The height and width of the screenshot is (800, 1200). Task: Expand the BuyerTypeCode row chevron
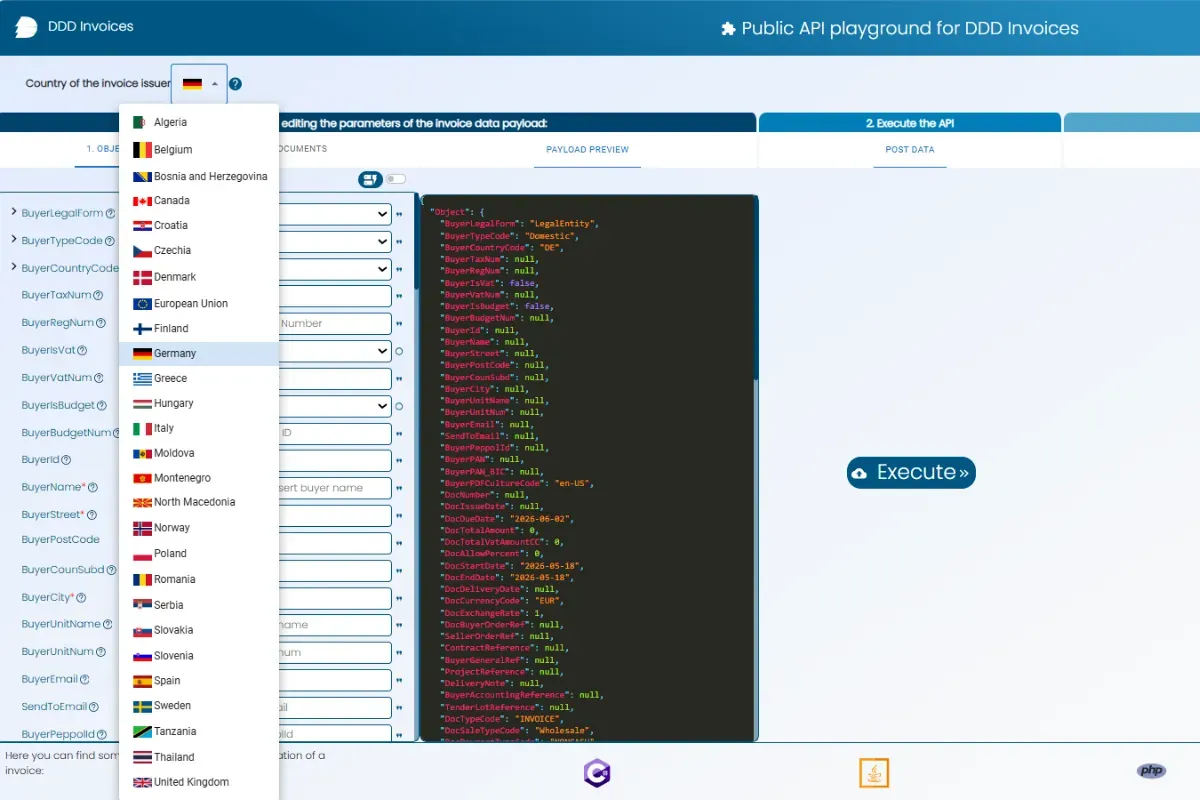point(13,240)
